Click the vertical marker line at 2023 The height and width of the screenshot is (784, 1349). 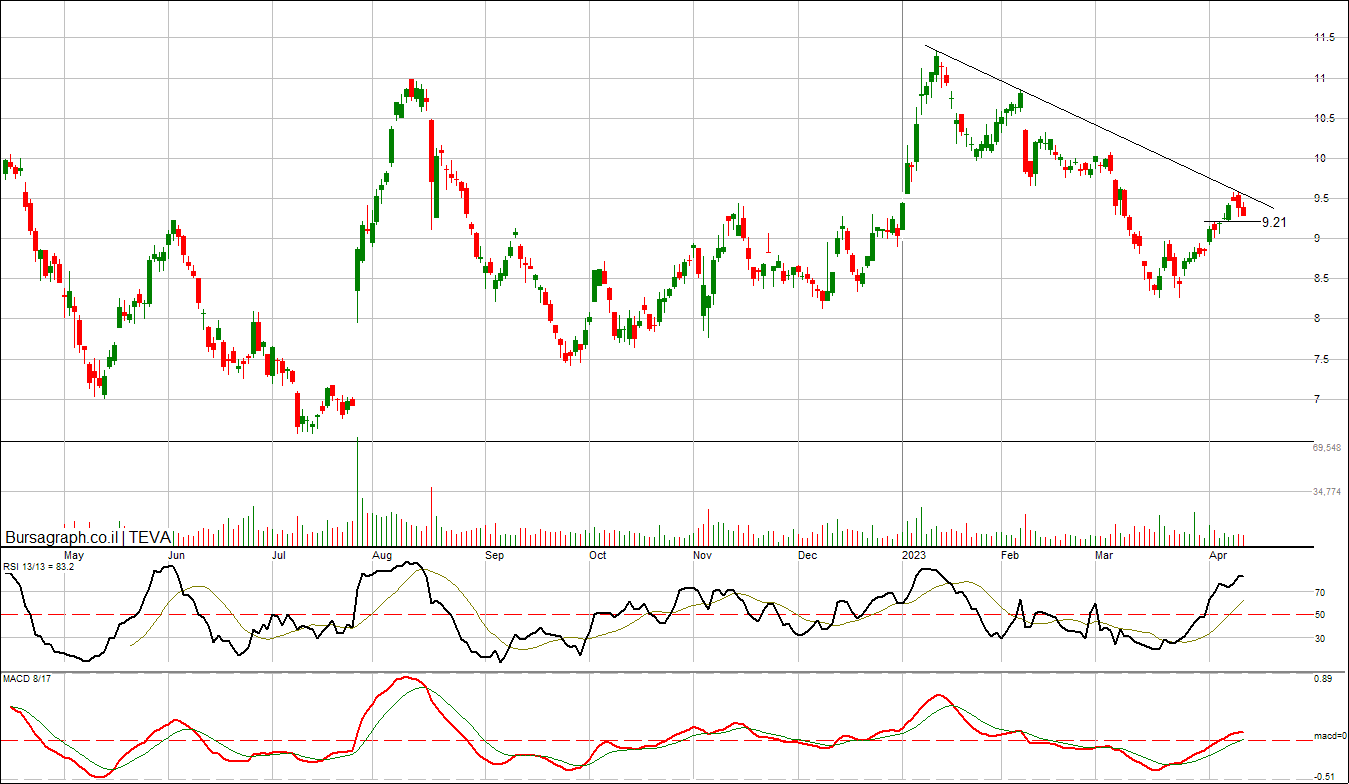(903, 273)
